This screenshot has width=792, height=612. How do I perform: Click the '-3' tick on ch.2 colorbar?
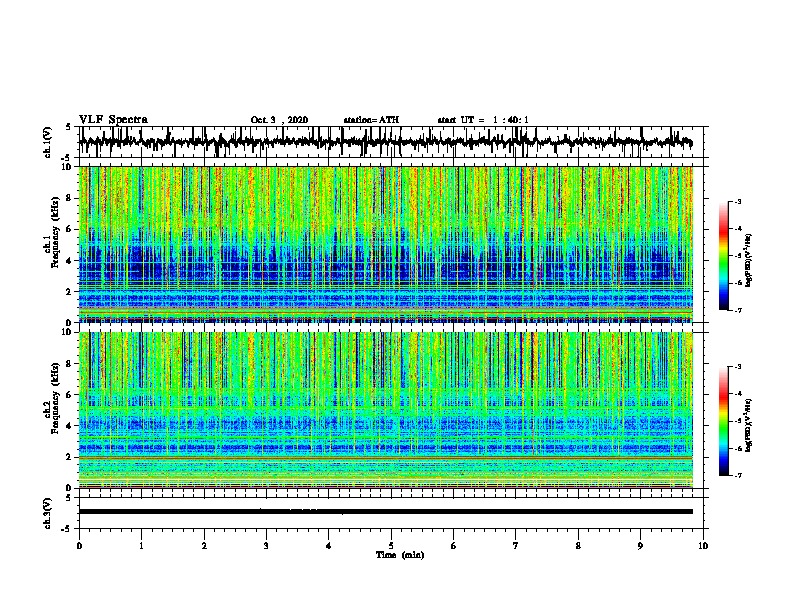point(738,367)
